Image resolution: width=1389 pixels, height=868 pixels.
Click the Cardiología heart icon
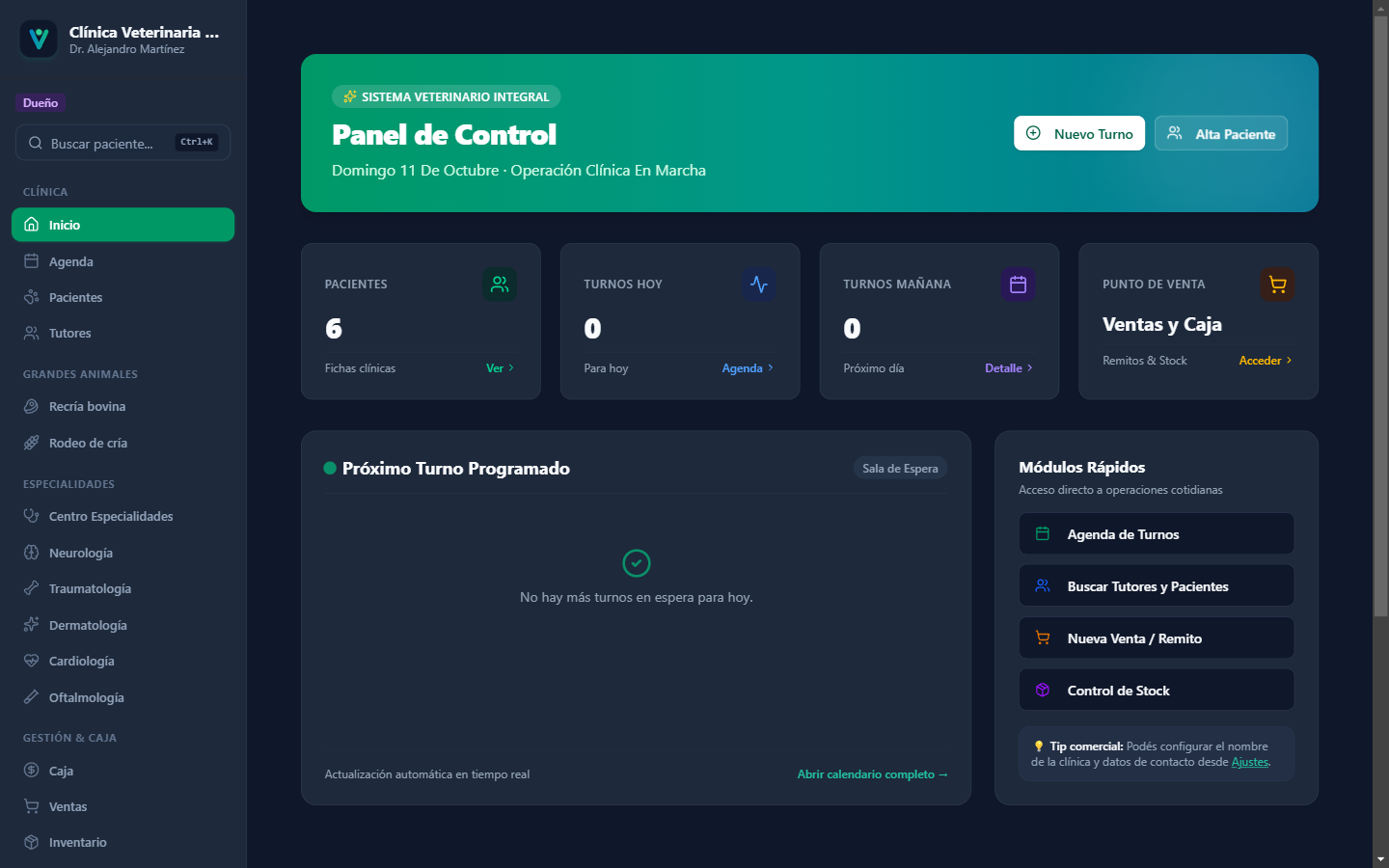[x=31, y=661]
